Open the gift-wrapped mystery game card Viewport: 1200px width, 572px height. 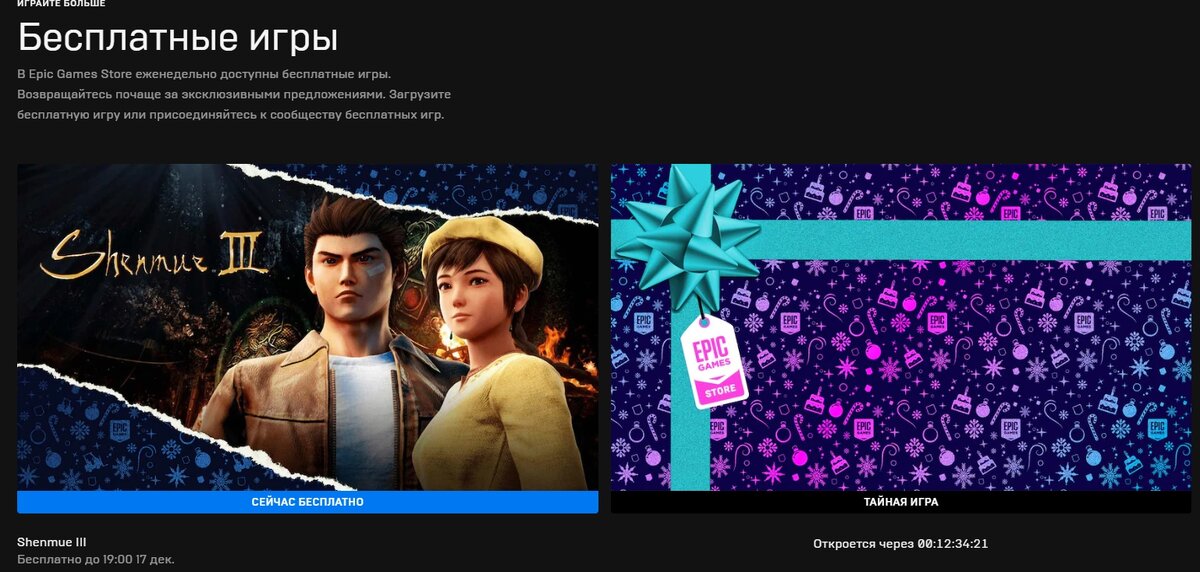point(901,327)
